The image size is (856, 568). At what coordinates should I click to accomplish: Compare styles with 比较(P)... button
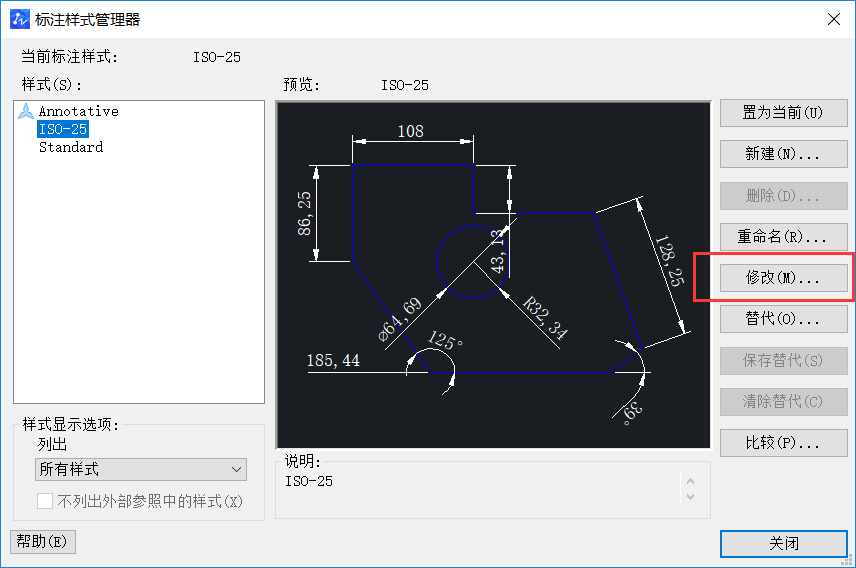(783, 443)
